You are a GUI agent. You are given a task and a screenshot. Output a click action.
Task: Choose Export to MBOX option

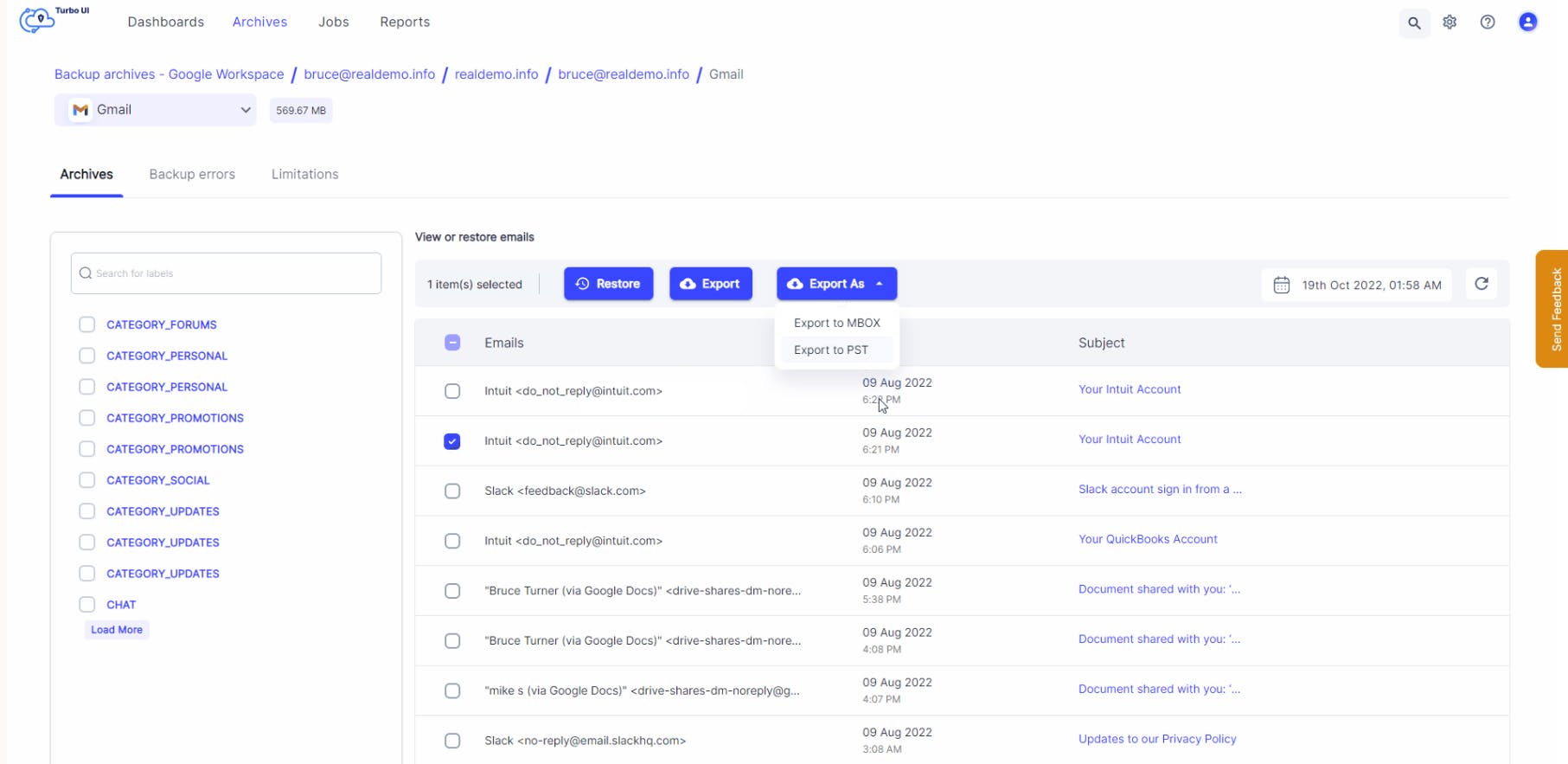[837, 323]
